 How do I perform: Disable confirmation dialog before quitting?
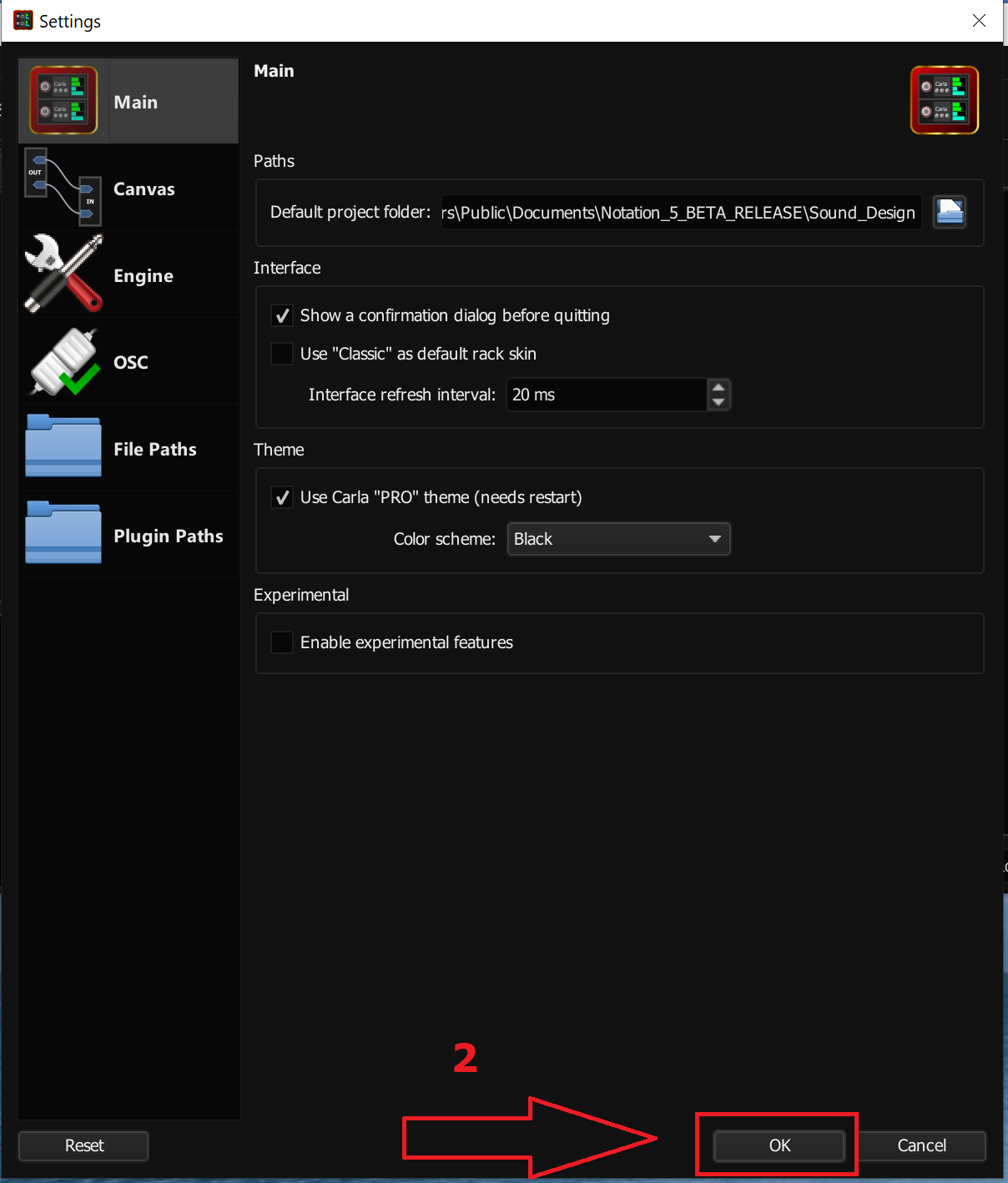pyautogui.click(x=282, y=315)
